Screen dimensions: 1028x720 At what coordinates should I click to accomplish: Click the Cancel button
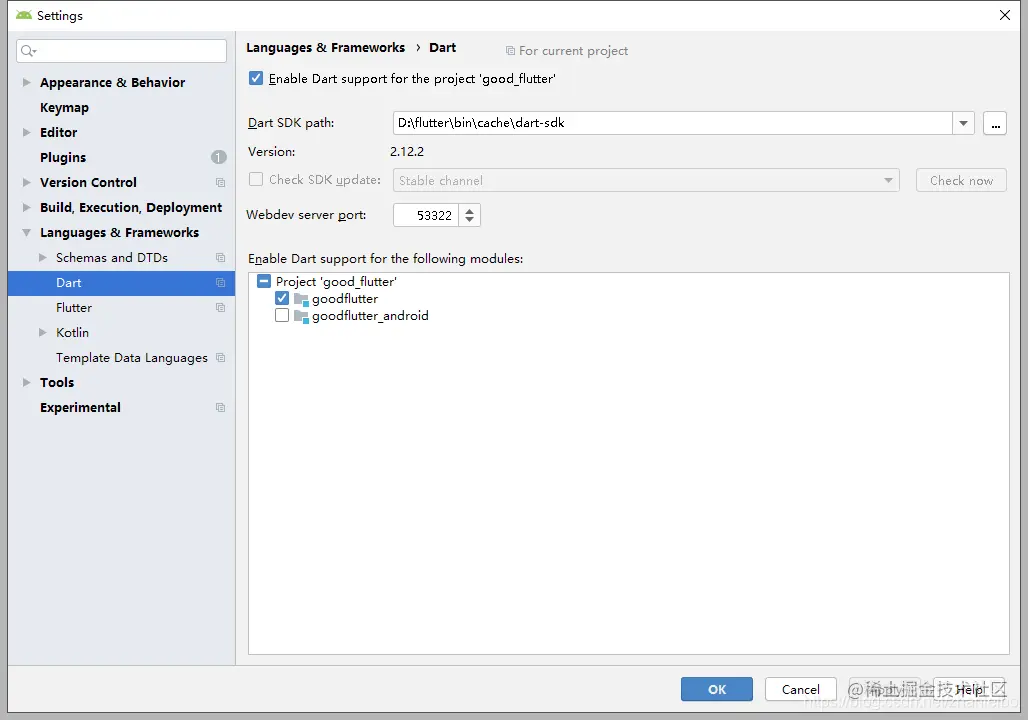coord(801,689)
